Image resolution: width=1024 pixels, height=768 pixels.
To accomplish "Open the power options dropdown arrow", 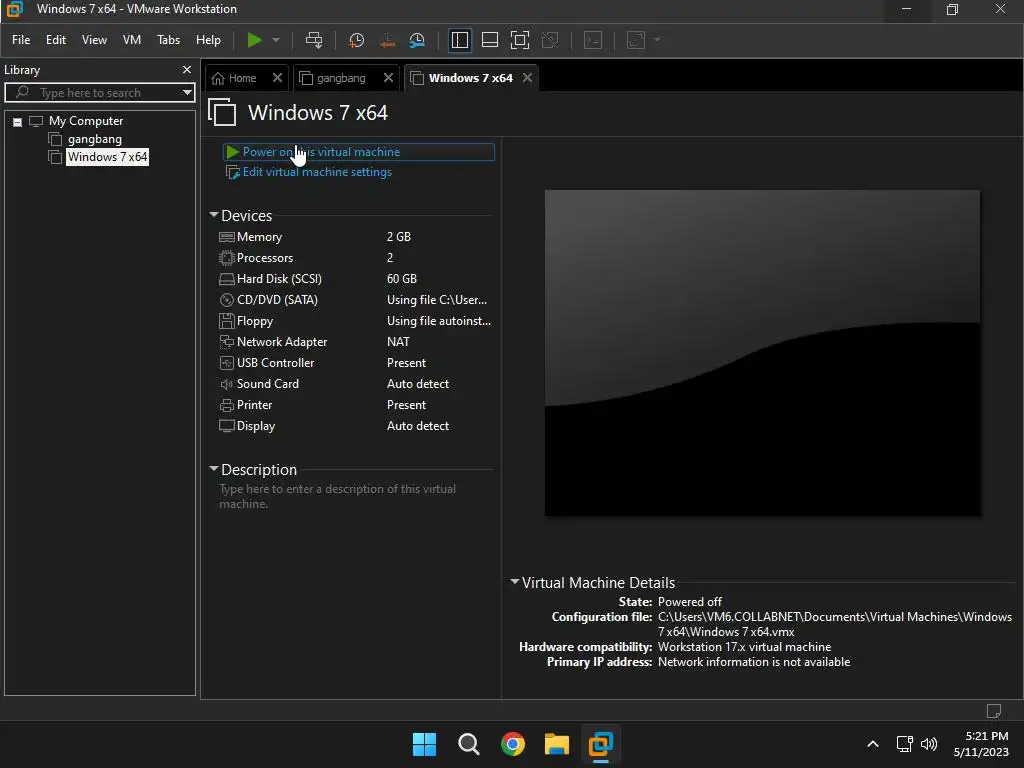I will [x=276, y=40].
